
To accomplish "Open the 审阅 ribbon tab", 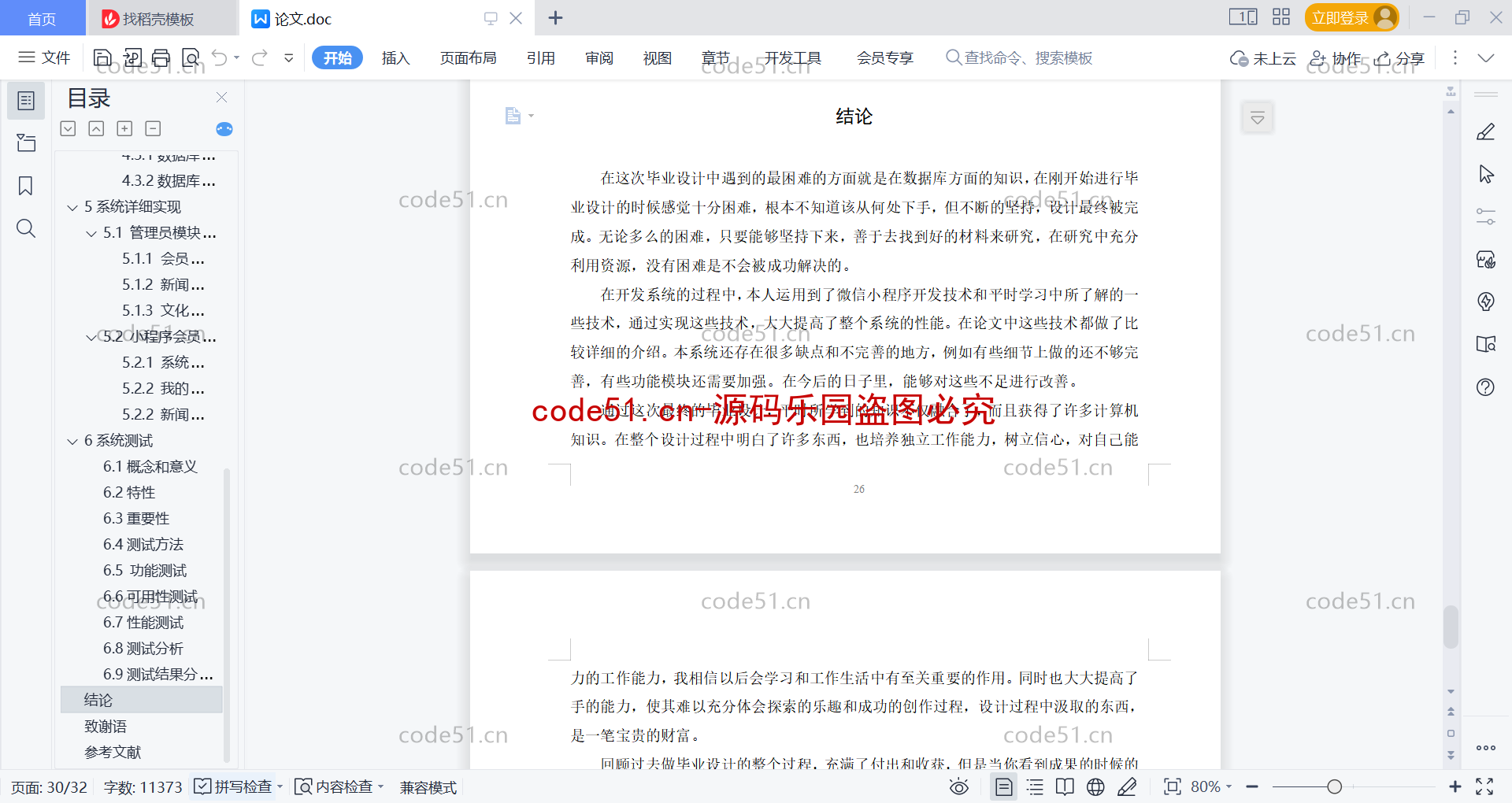I will (599, 57).
